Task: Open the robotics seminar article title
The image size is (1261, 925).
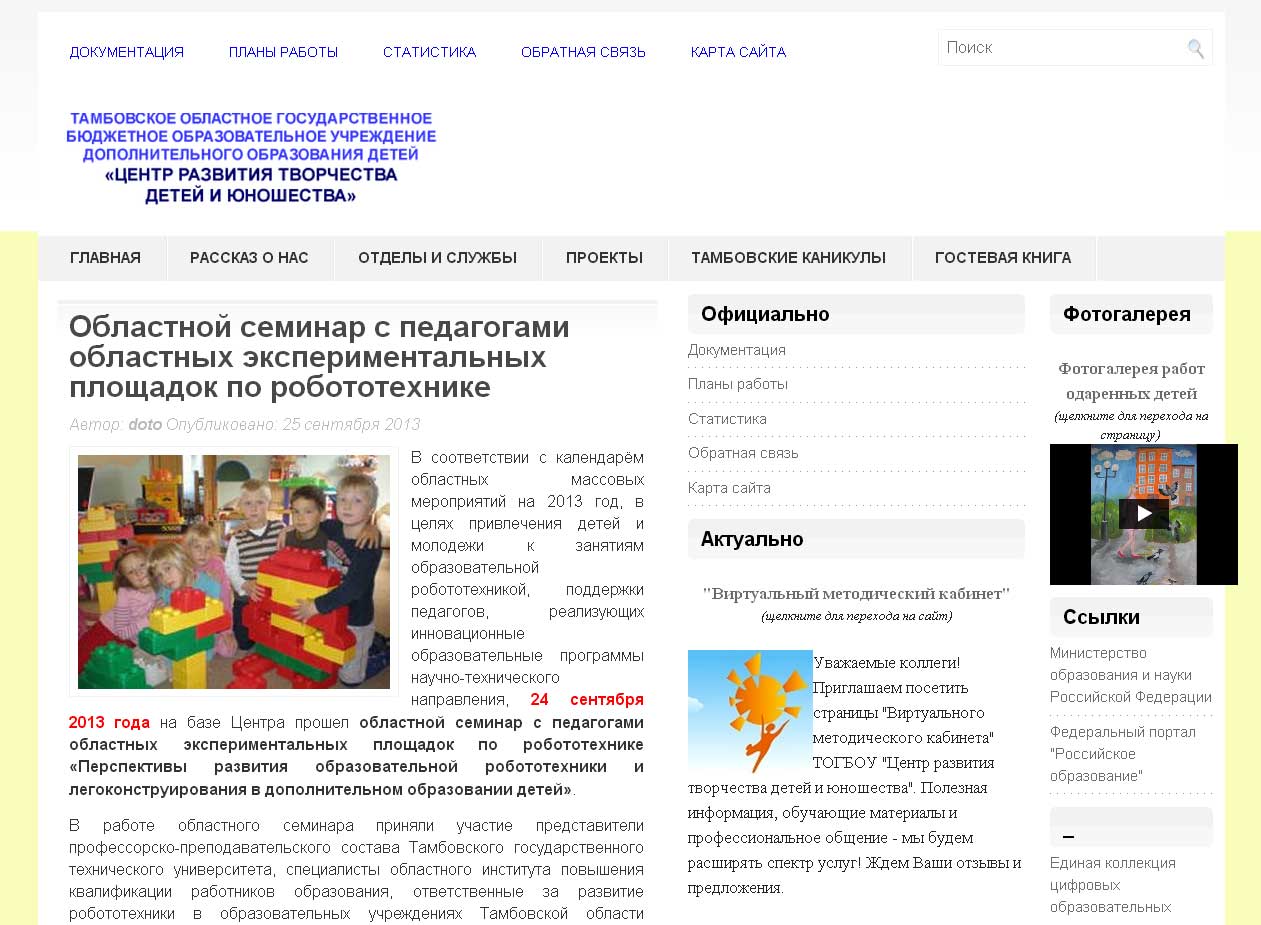Action: (319, 357)
